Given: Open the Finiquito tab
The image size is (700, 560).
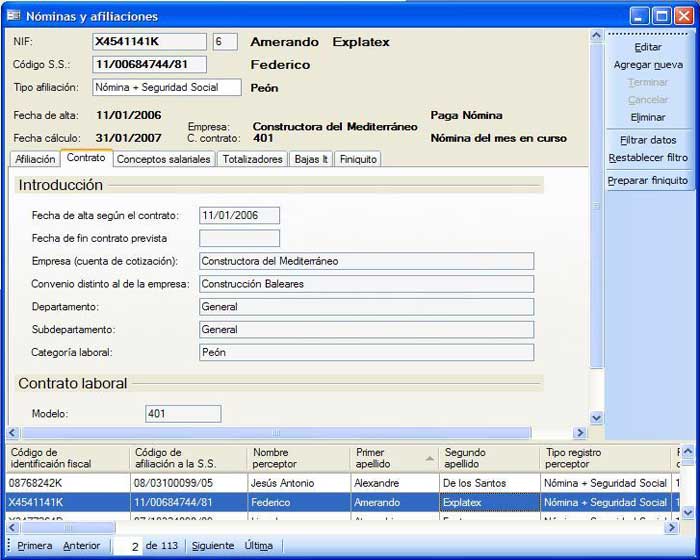Looking at the screenshot, I should click(357, 159).
